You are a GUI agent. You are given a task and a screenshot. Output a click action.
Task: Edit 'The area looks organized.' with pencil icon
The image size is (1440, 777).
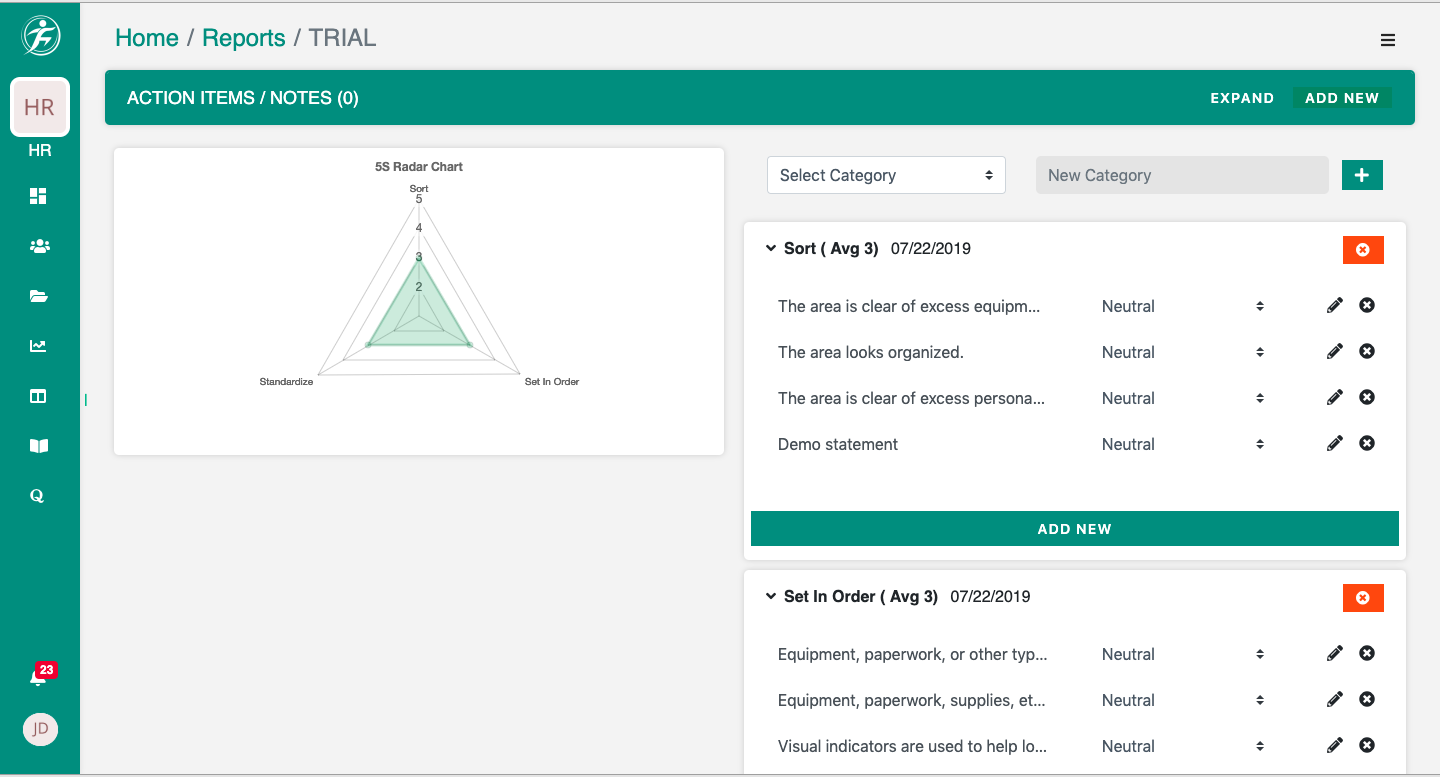pos(1334,352)
